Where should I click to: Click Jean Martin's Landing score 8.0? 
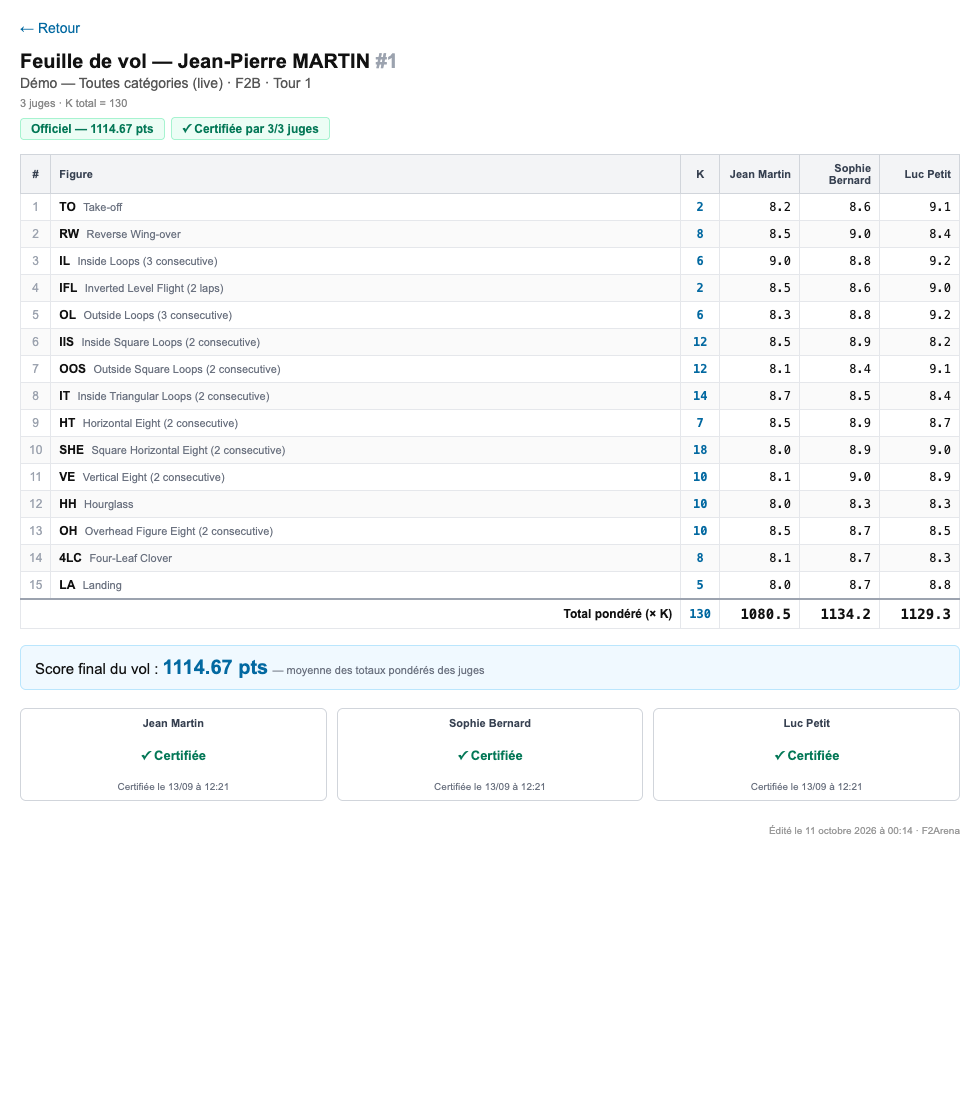tap(779, 585)
